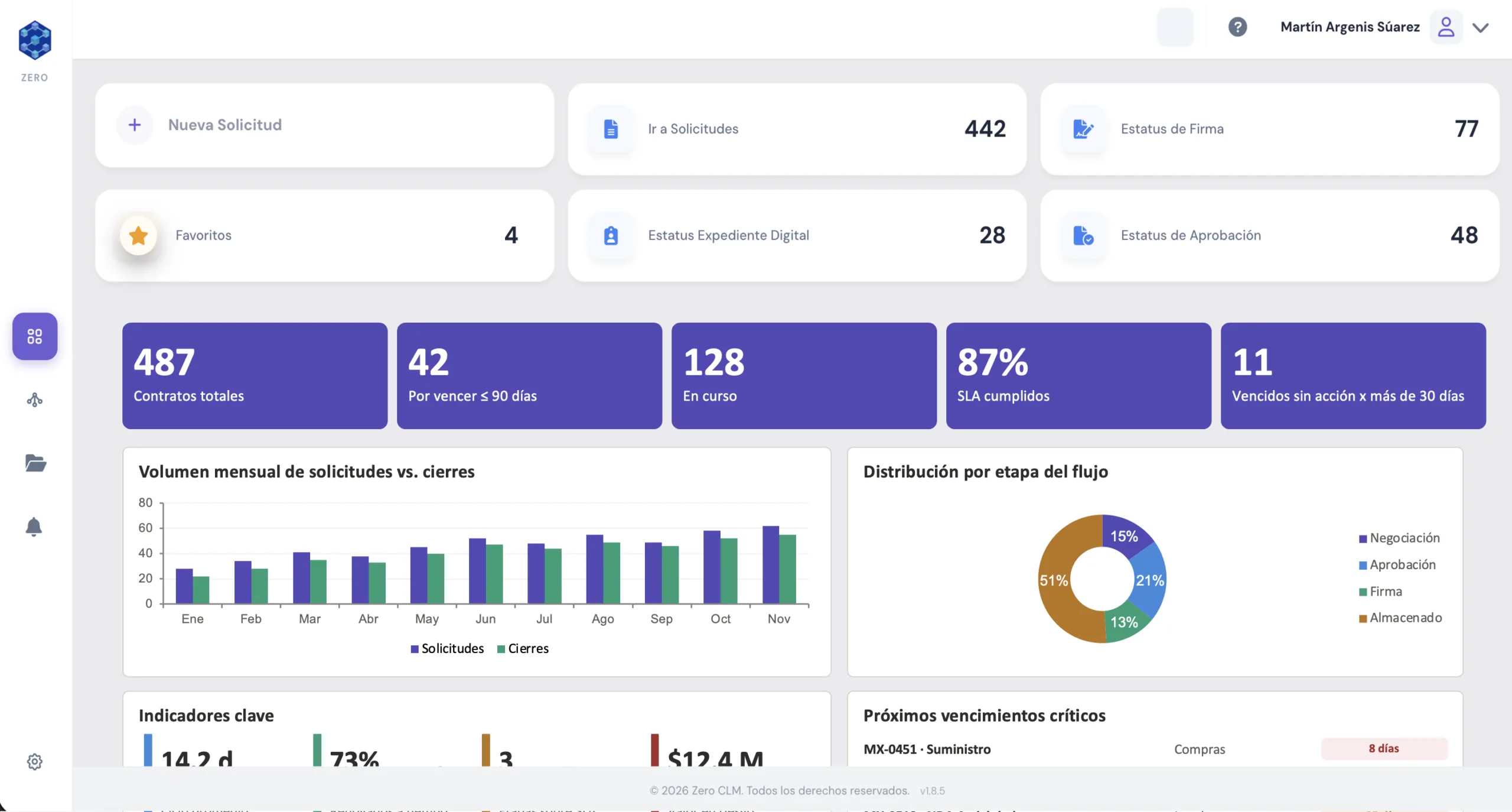Click the Próximos vencimientos críticos heading
Image resolution: width=1512 pixels, height=812 pixels.
(984, 716)
